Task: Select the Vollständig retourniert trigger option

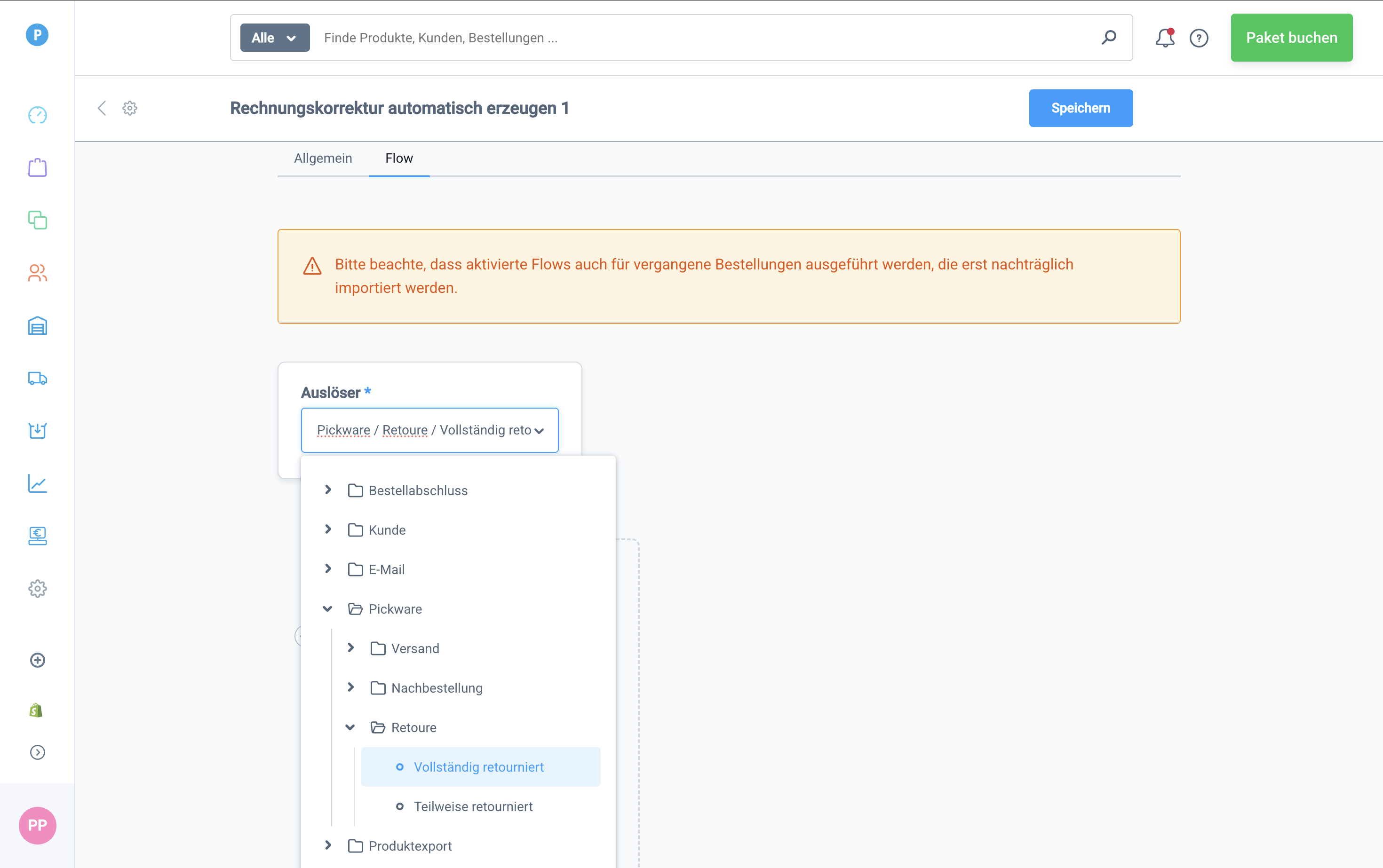Action: (x=478, y=767)
